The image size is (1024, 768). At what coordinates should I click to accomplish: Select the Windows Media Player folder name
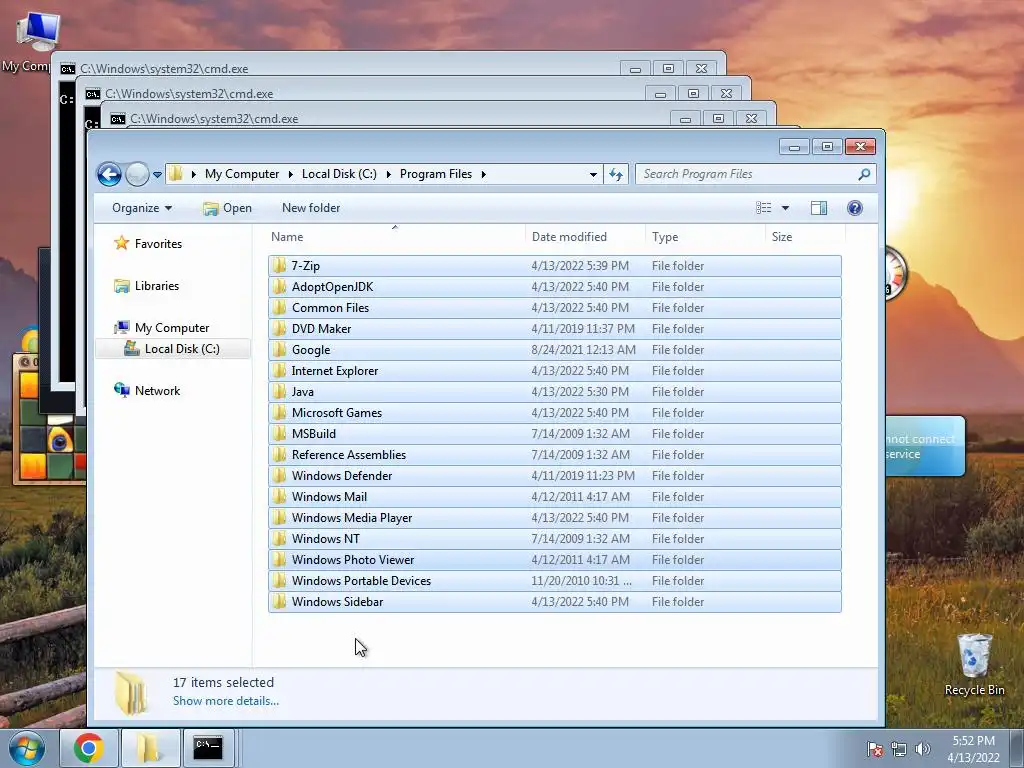(351, 518)
